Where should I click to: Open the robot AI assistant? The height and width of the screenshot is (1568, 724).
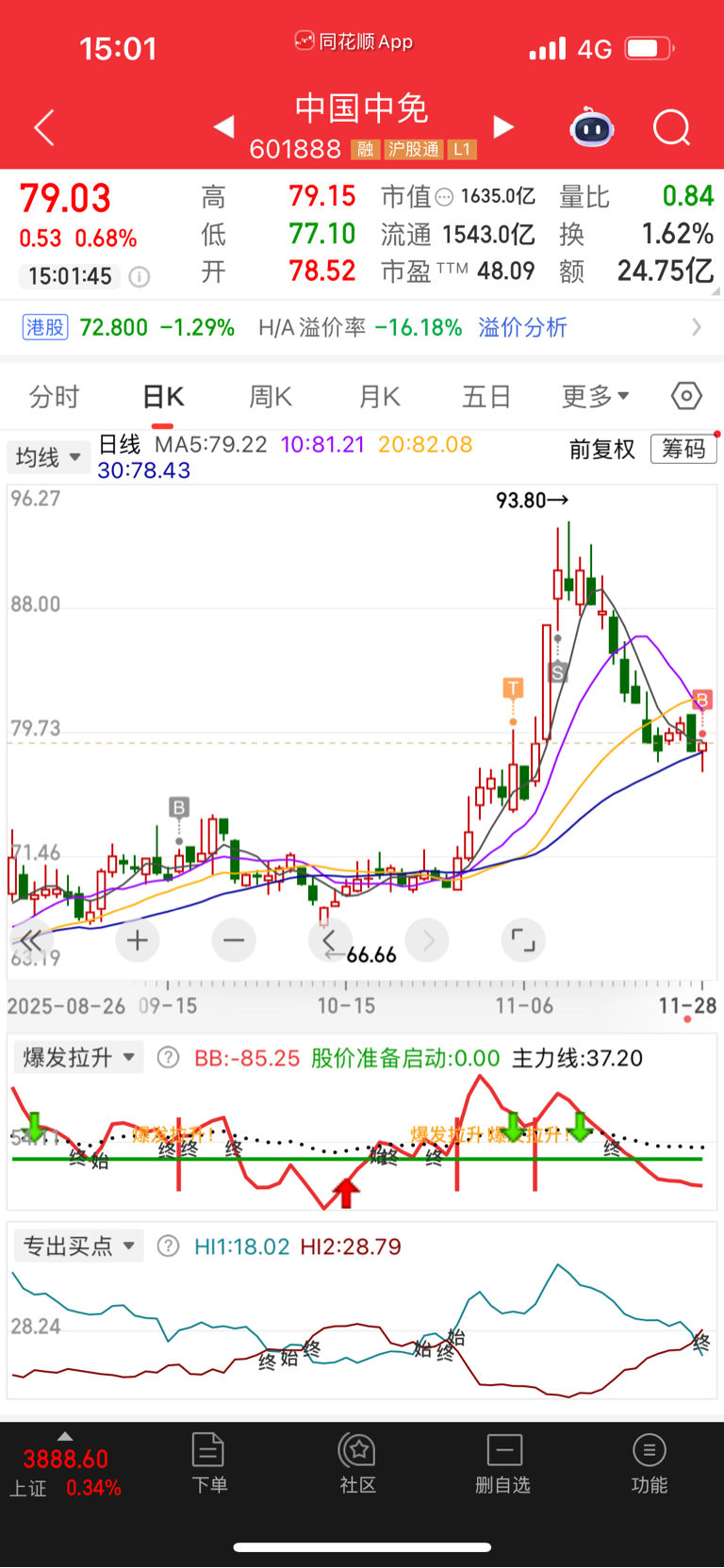pos(592,127)
